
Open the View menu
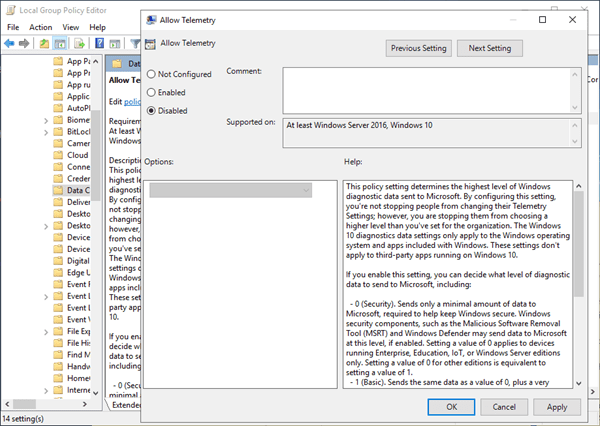point(71,27)
